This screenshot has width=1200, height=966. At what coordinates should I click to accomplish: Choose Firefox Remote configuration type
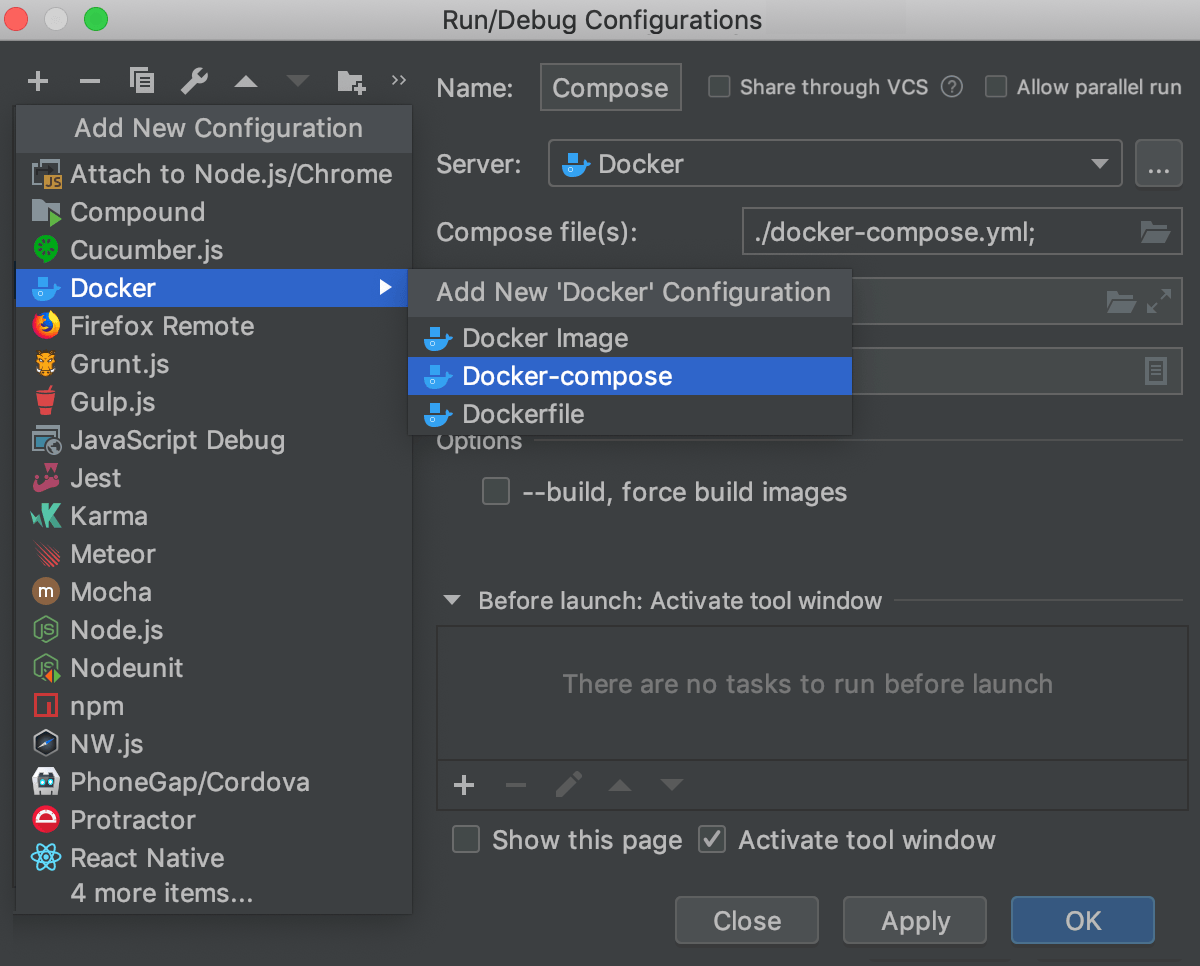tap(213, 326)
